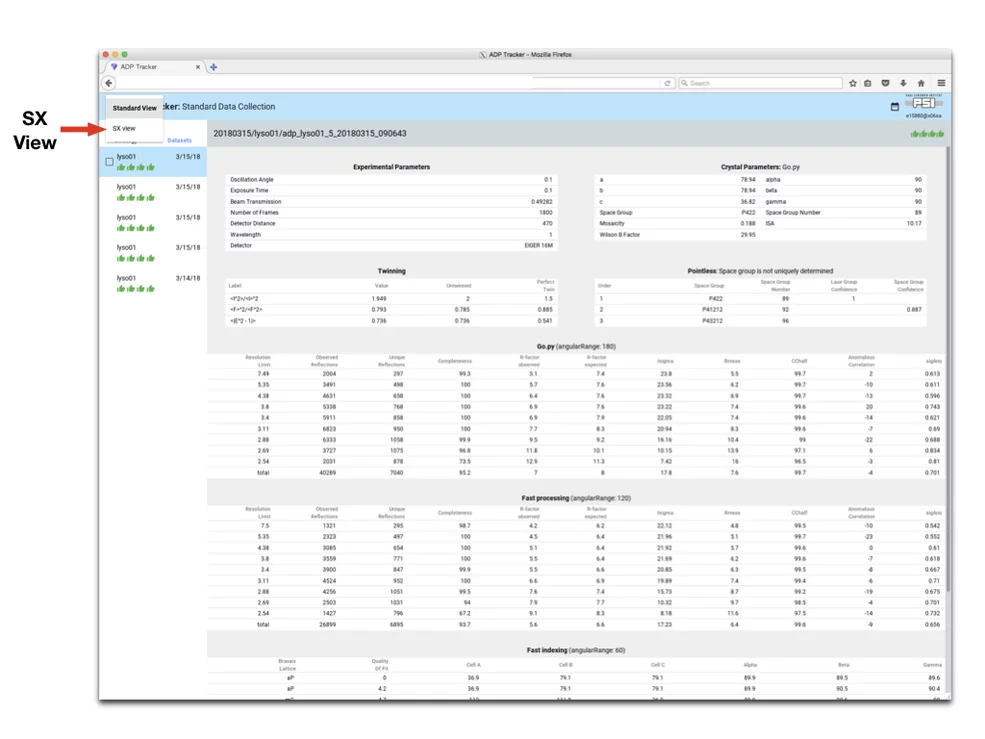This screenshot has width=985, height=739.
Task: Click the Standard Data Collection page title
Action: pyautogui.click(x=229, y=107)
